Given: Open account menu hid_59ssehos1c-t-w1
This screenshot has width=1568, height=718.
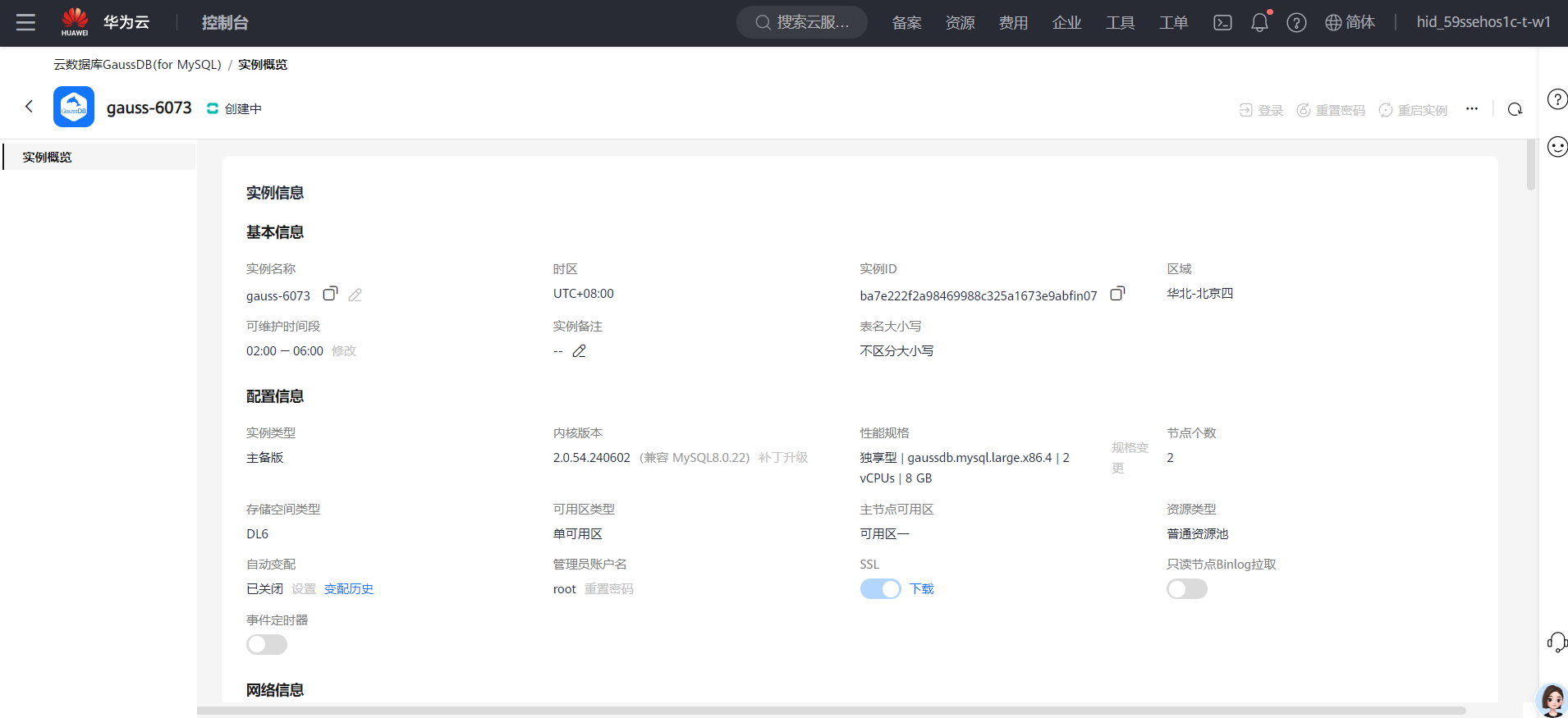Looking at the screenshot, I should point(1483,22).
